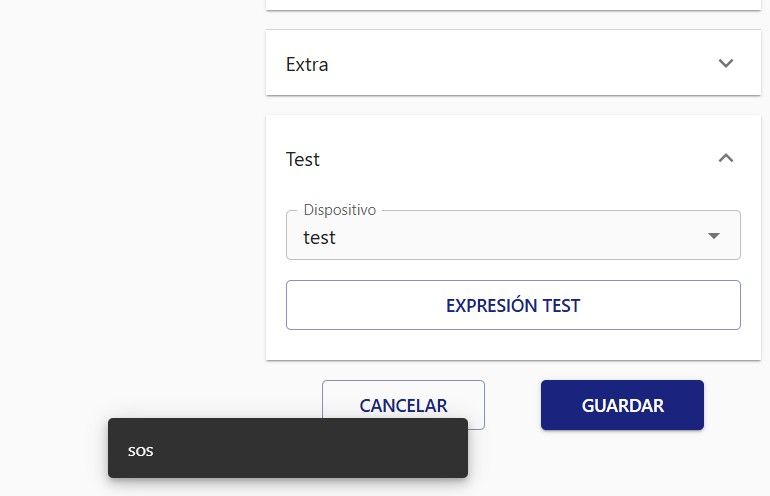Click the EXPRESIÓN TEST label text
The width and height of the screenshot is (770, 496).
pyautogui.click(x=513, y=306)
